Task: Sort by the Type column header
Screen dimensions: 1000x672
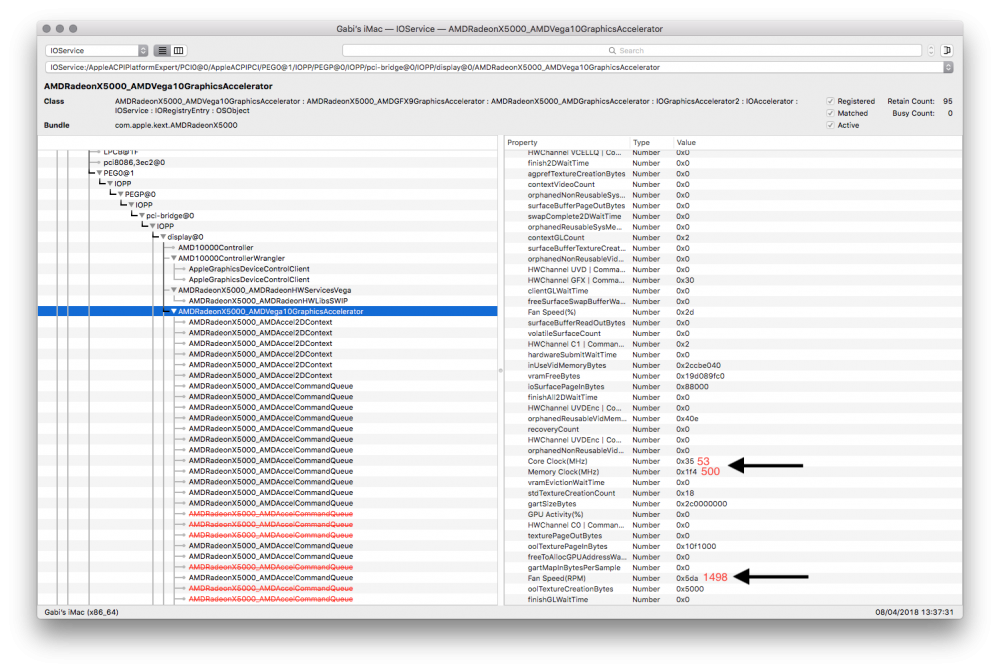Action: (651, 142)
